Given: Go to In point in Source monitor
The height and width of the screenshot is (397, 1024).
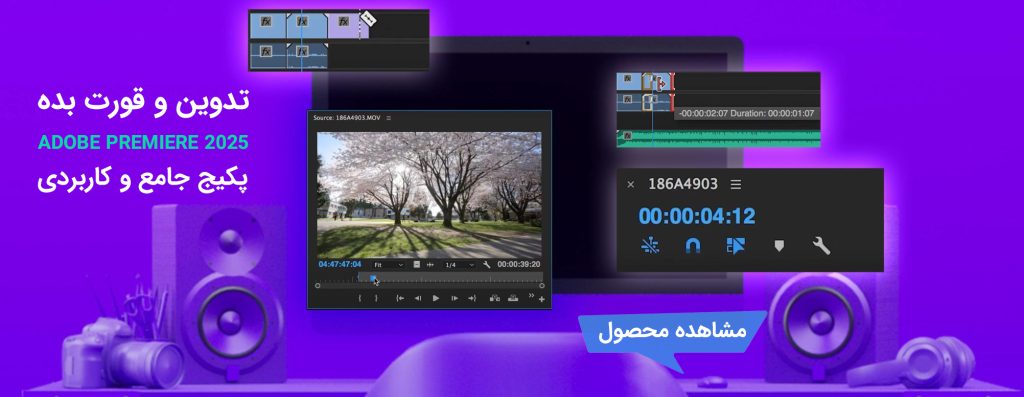Looking at the screenshot, I should click(x=400, y=298).
